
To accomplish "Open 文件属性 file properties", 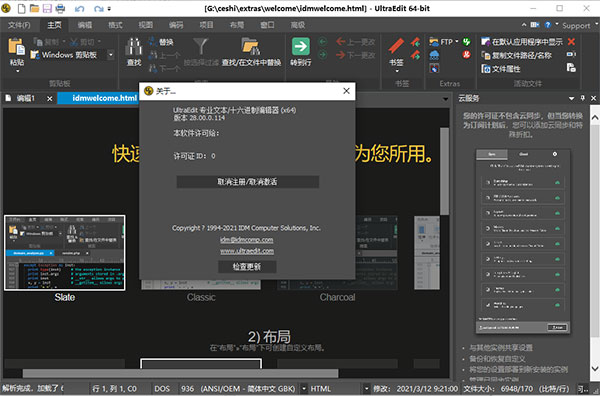I will coord(501,69).
